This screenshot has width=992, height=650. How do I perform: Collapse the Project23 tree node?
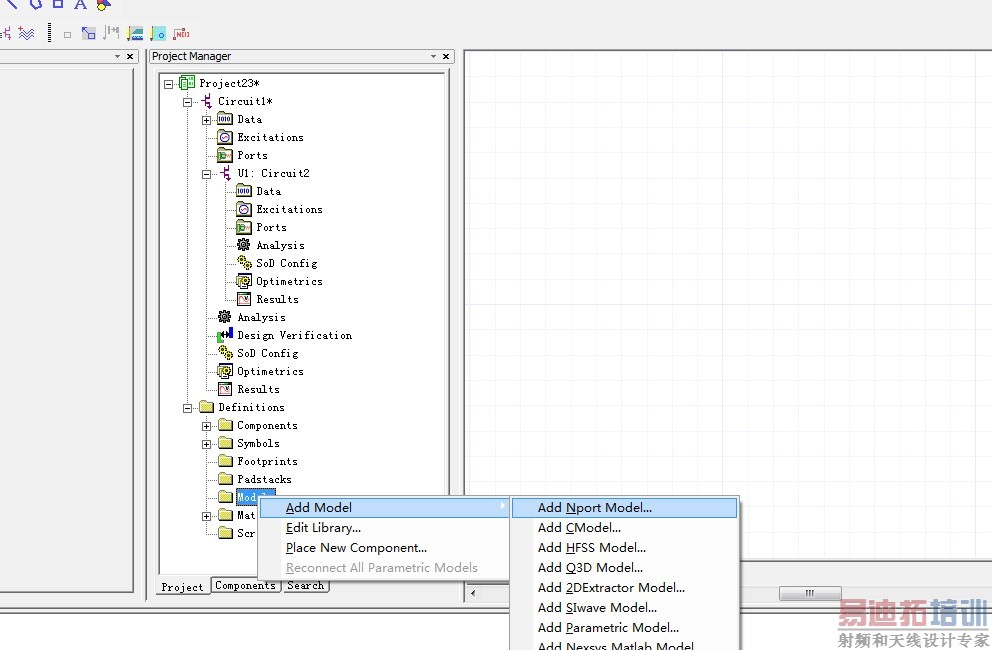[x=168, y=84]
